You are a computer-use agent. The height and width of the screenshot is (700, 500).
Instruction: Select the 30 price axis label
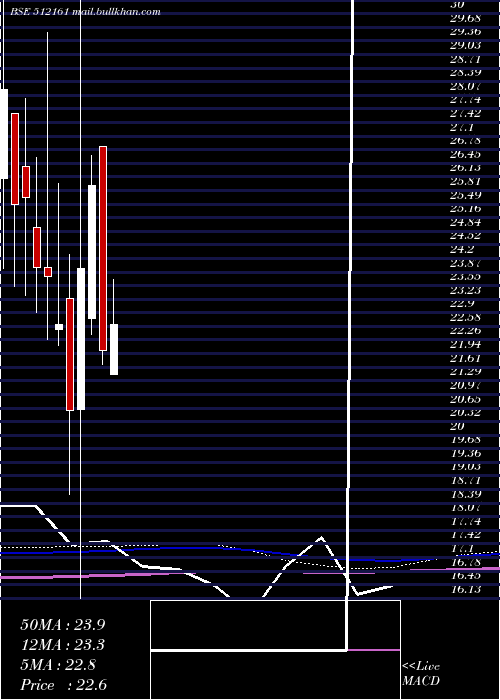pyautogui.click(x=458, y=4)
